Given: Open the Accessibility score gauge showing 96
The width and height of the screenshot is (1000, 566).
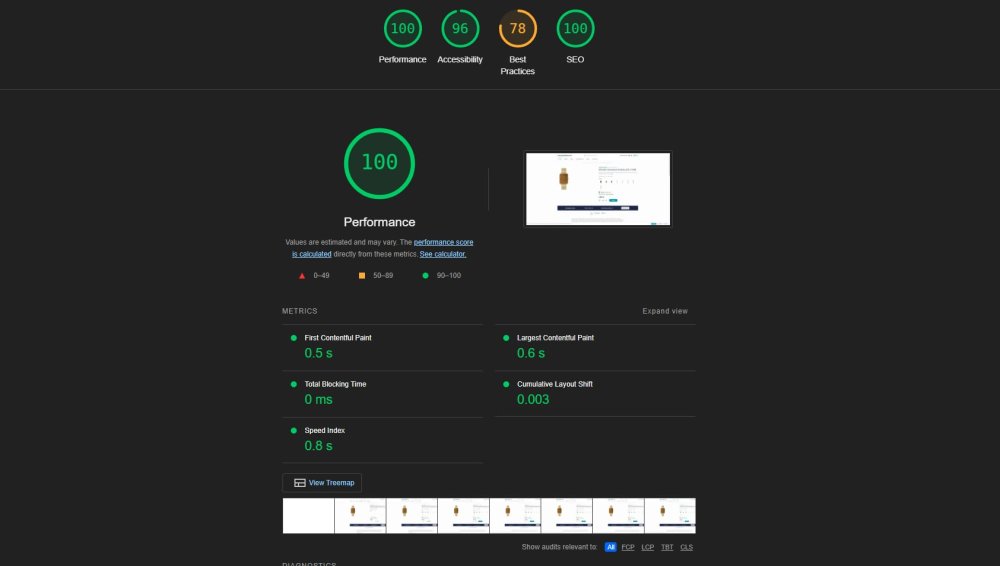Looking at the screenshot, I should pos(460,29).
